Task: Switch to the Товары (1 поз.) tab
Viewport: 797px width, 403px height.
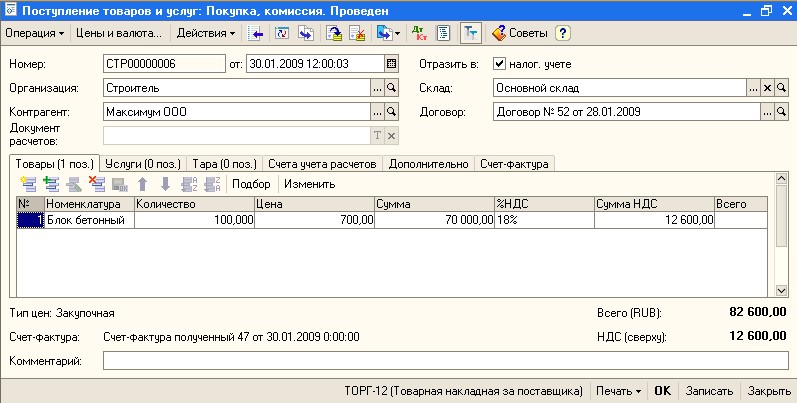Action: click(54, 164)
